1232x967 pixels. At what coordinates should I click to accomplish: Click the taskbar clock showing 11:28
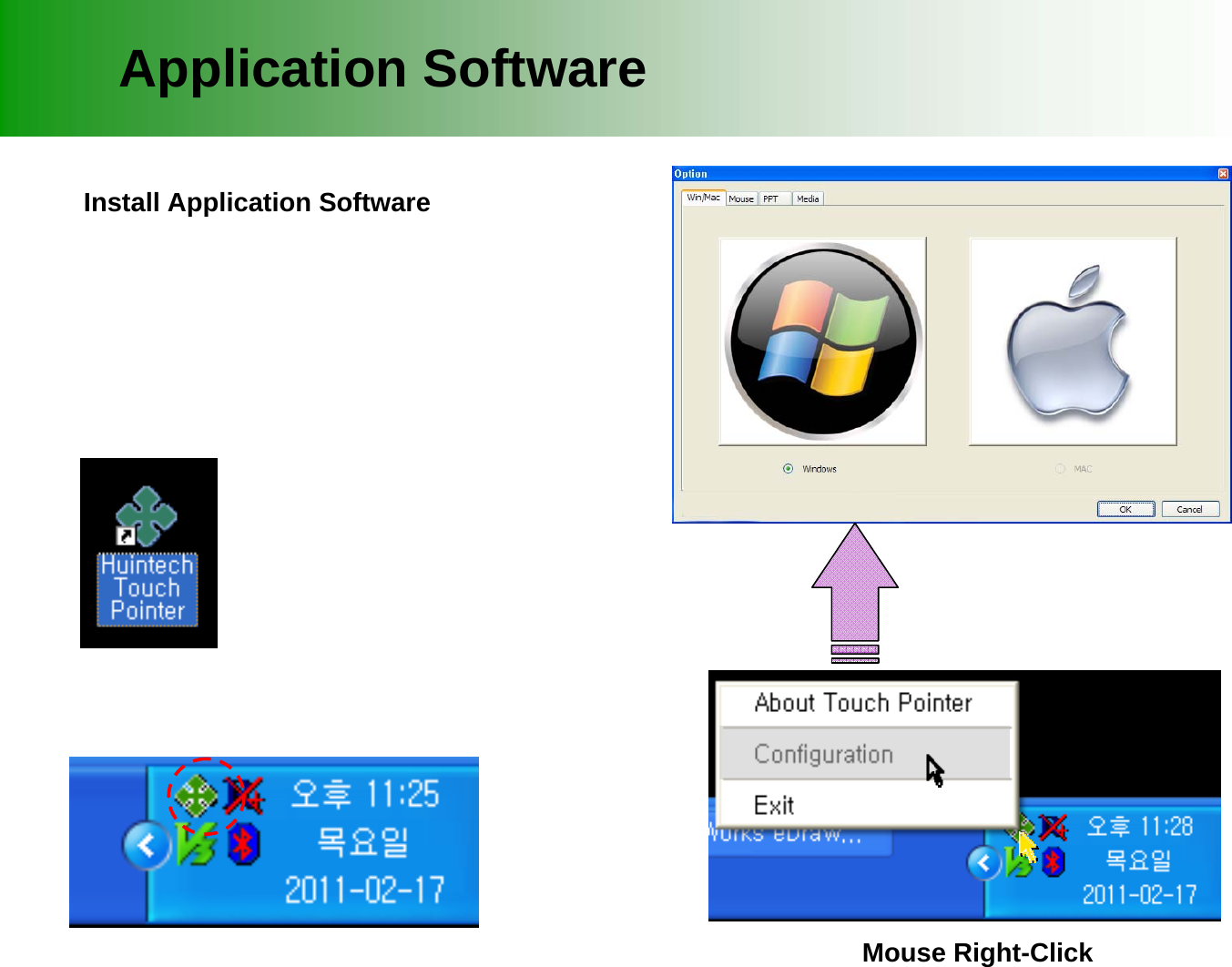tap(1141, 827)
